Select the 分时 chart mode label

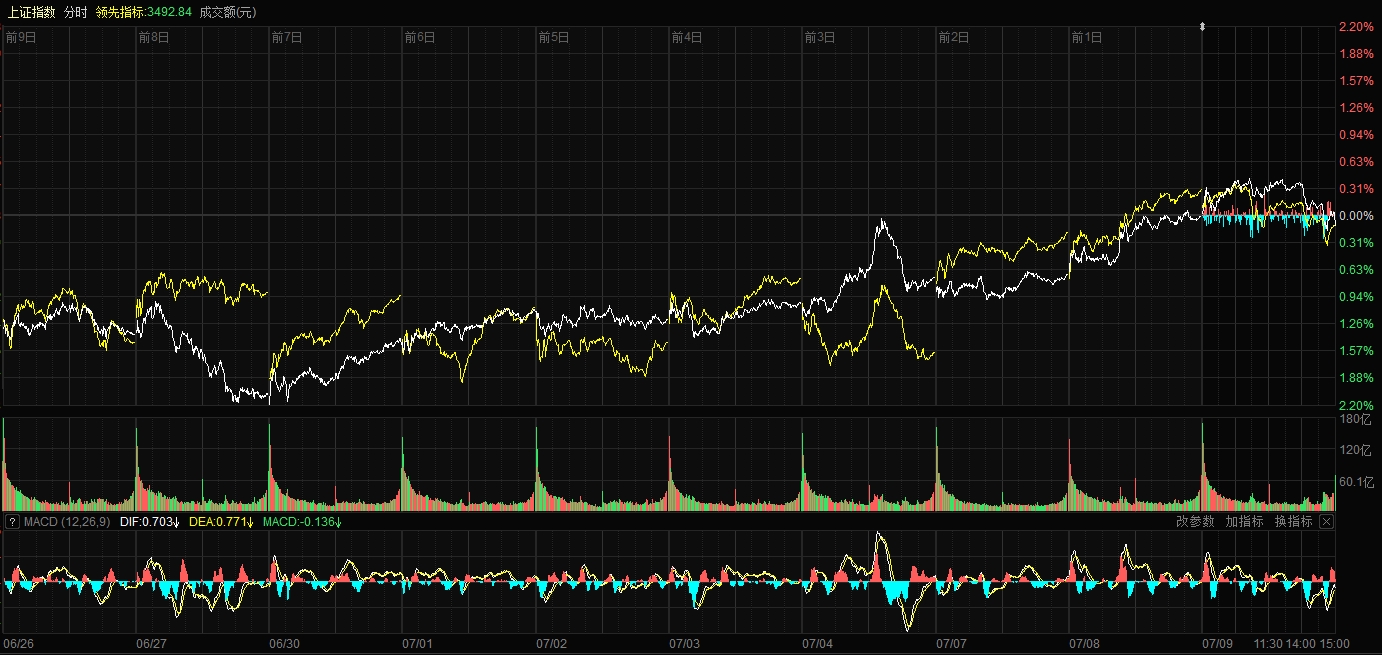click(x=75, y=12)
